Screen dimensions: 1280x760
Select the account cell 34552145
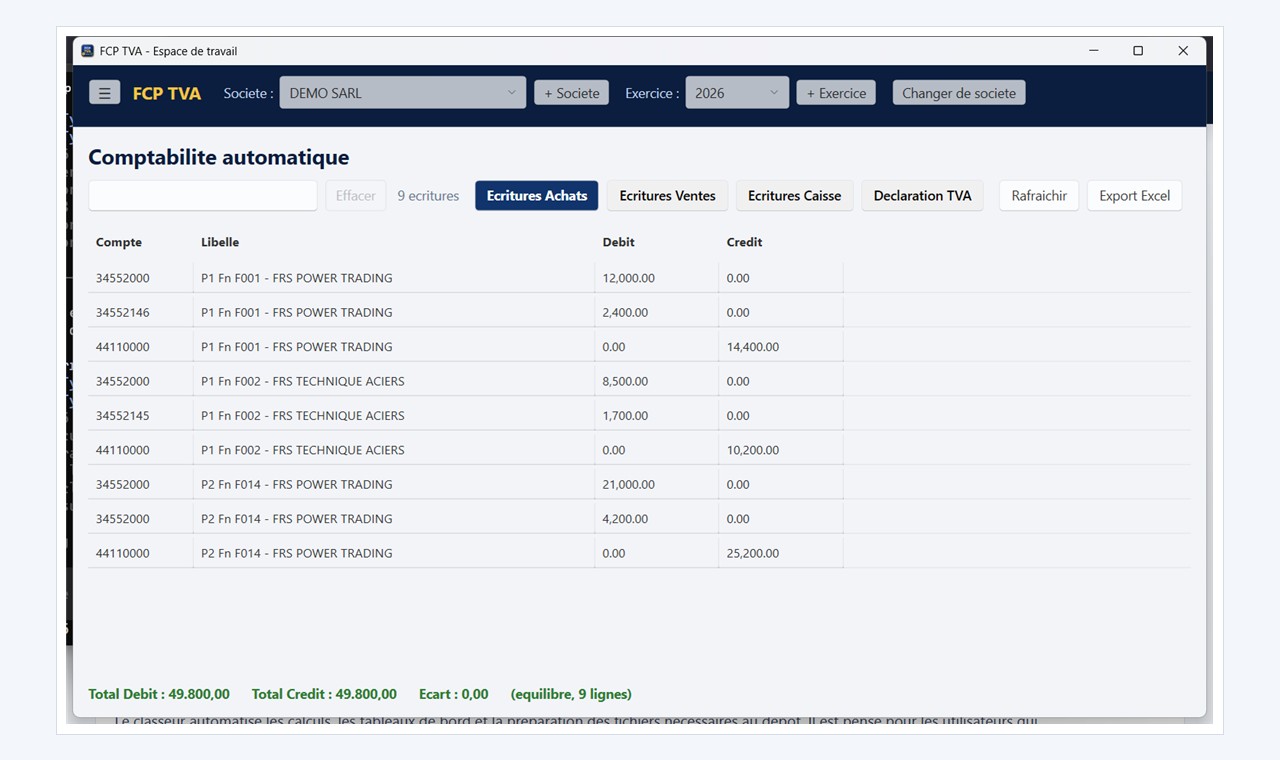pos(123,415)
